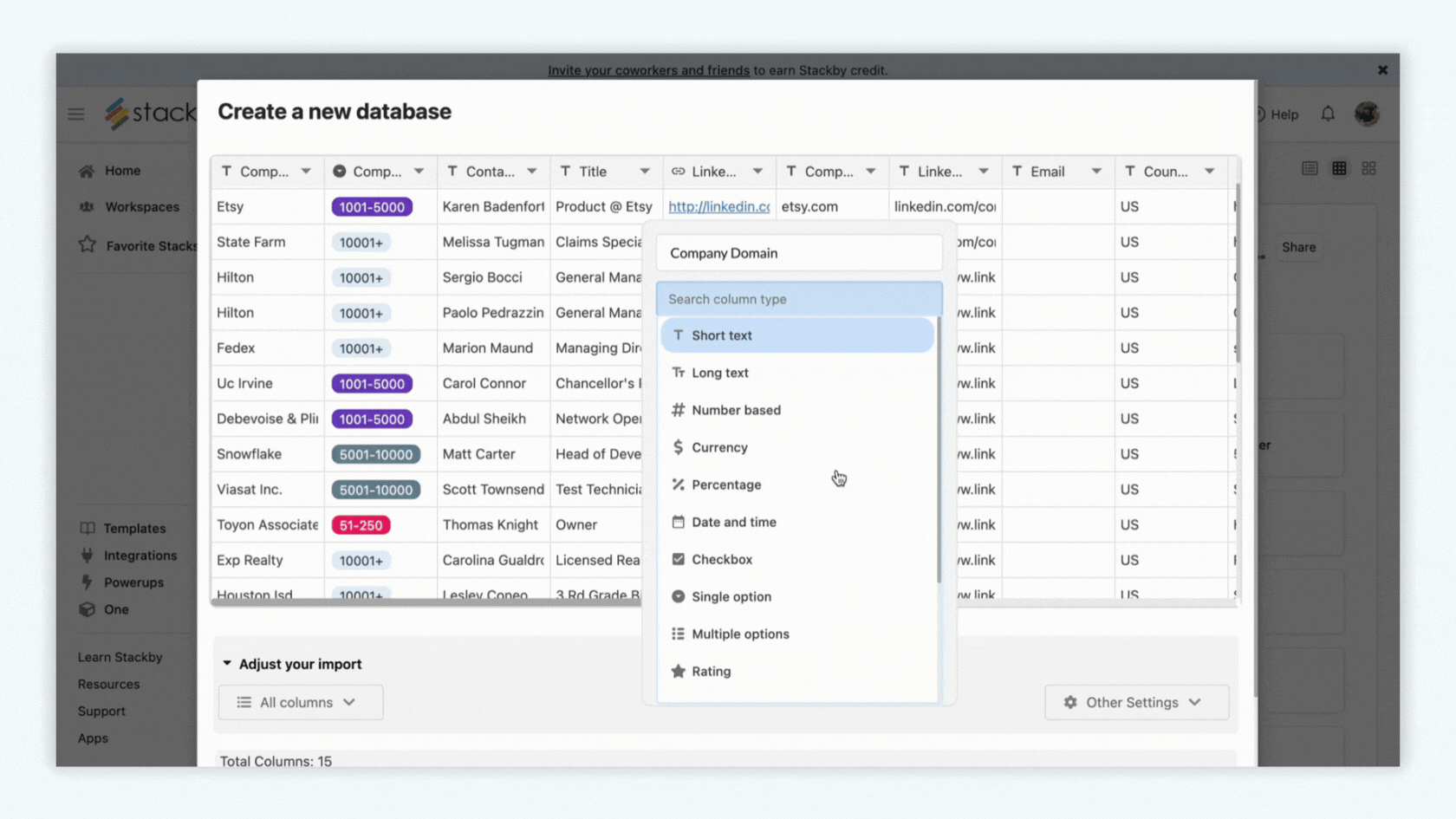The image size is (1456, 819).
Task: Switch to kanban view
Action: pos(1369,168)
